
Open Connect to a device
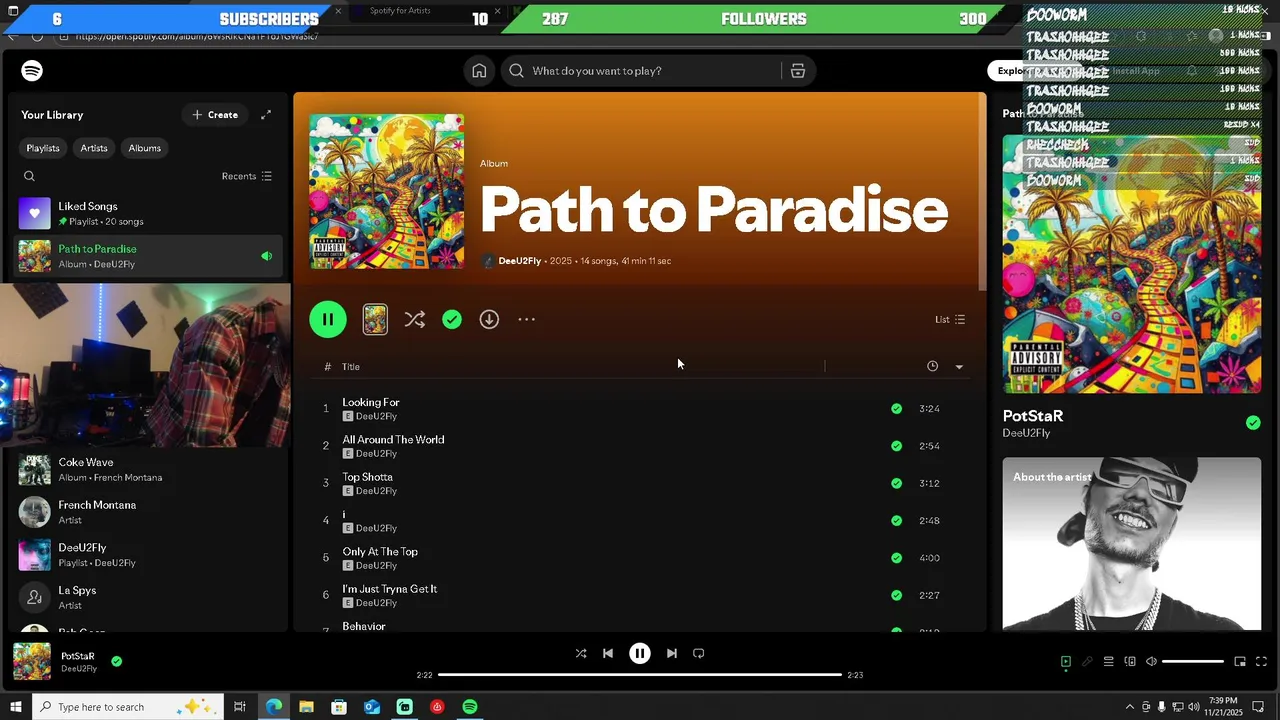(1130, 661)
